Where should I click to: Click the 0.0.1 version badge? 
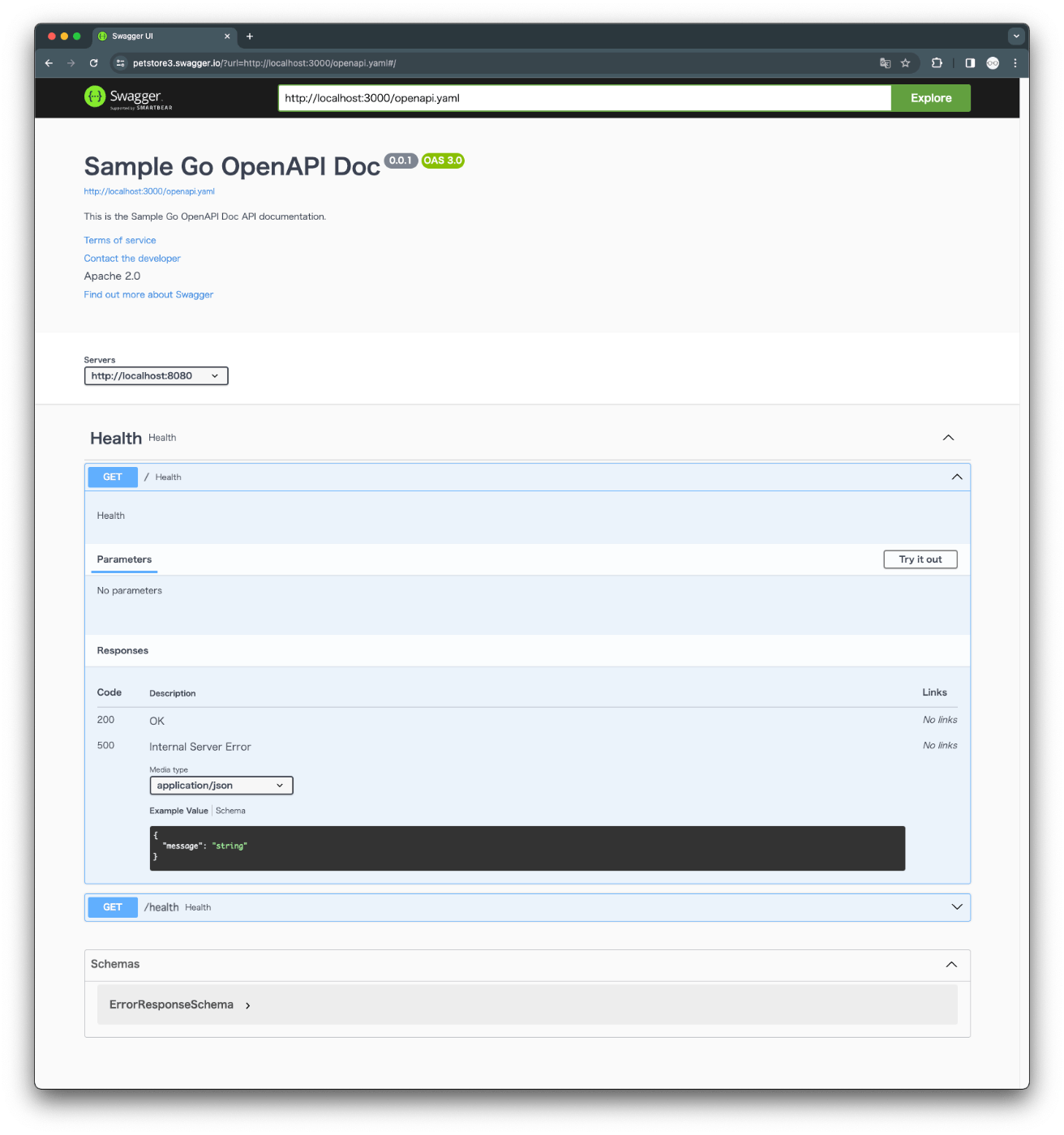point(401,161)
